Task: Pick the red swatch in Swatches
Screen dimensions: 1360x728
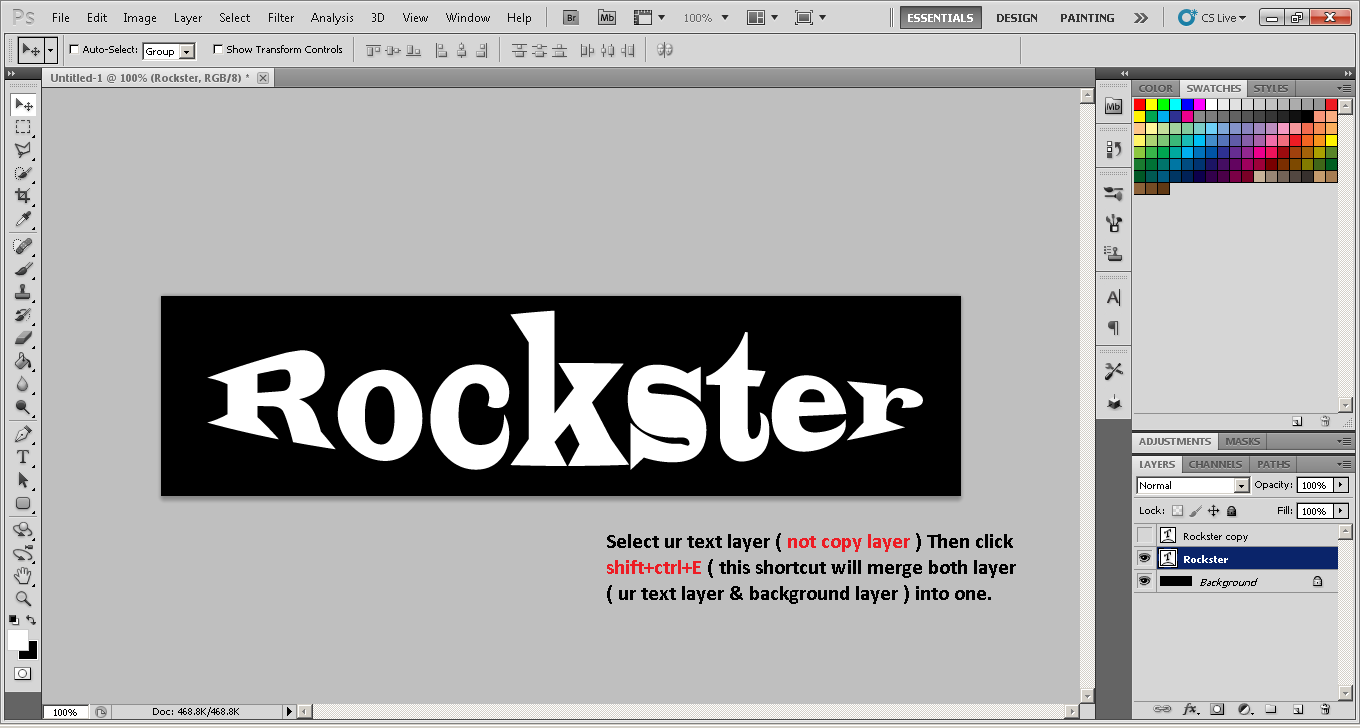Action: [x=1139, y=105]
